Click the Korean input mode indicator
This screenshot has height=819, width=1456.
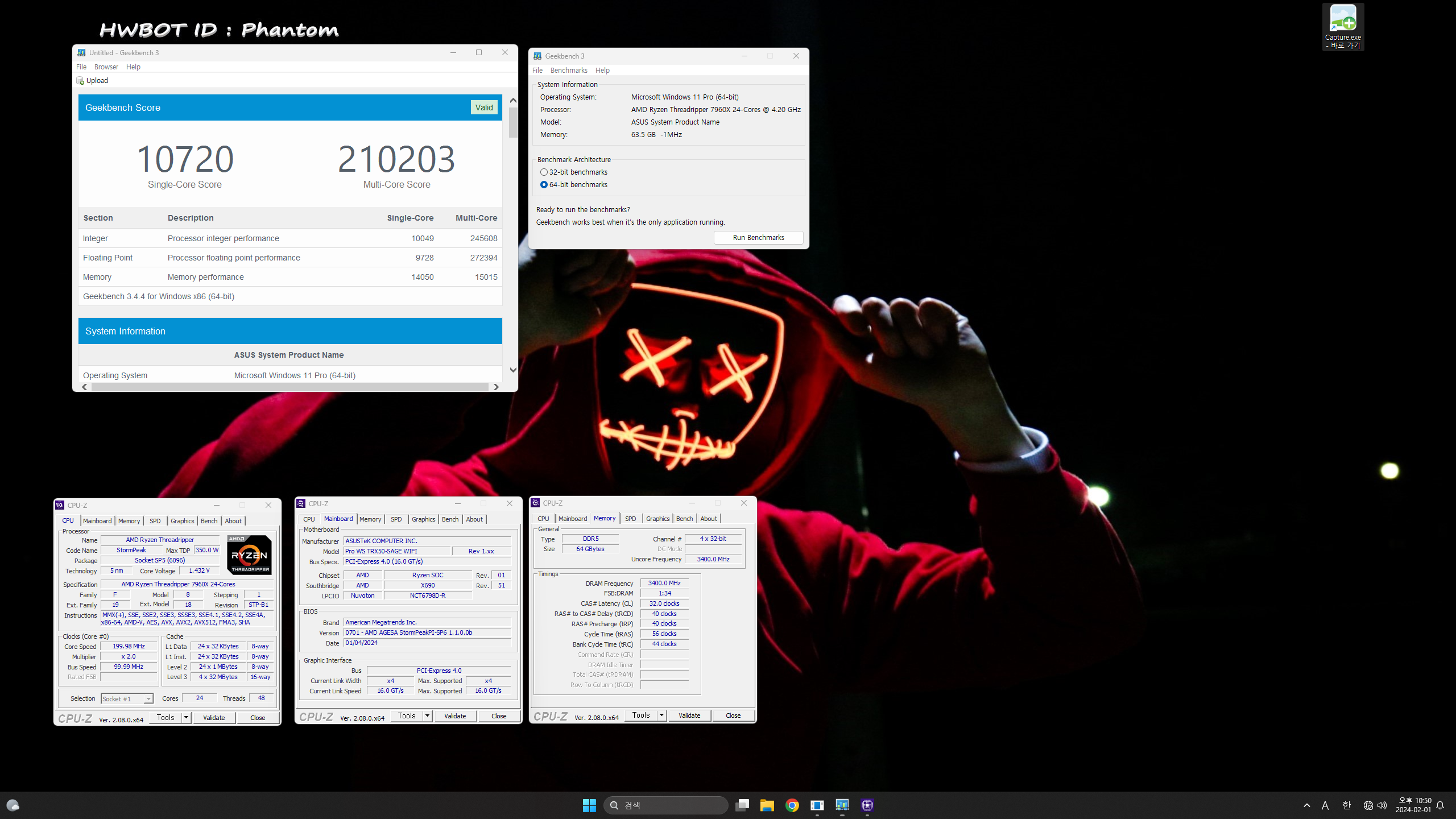(x=1346, y=805)
